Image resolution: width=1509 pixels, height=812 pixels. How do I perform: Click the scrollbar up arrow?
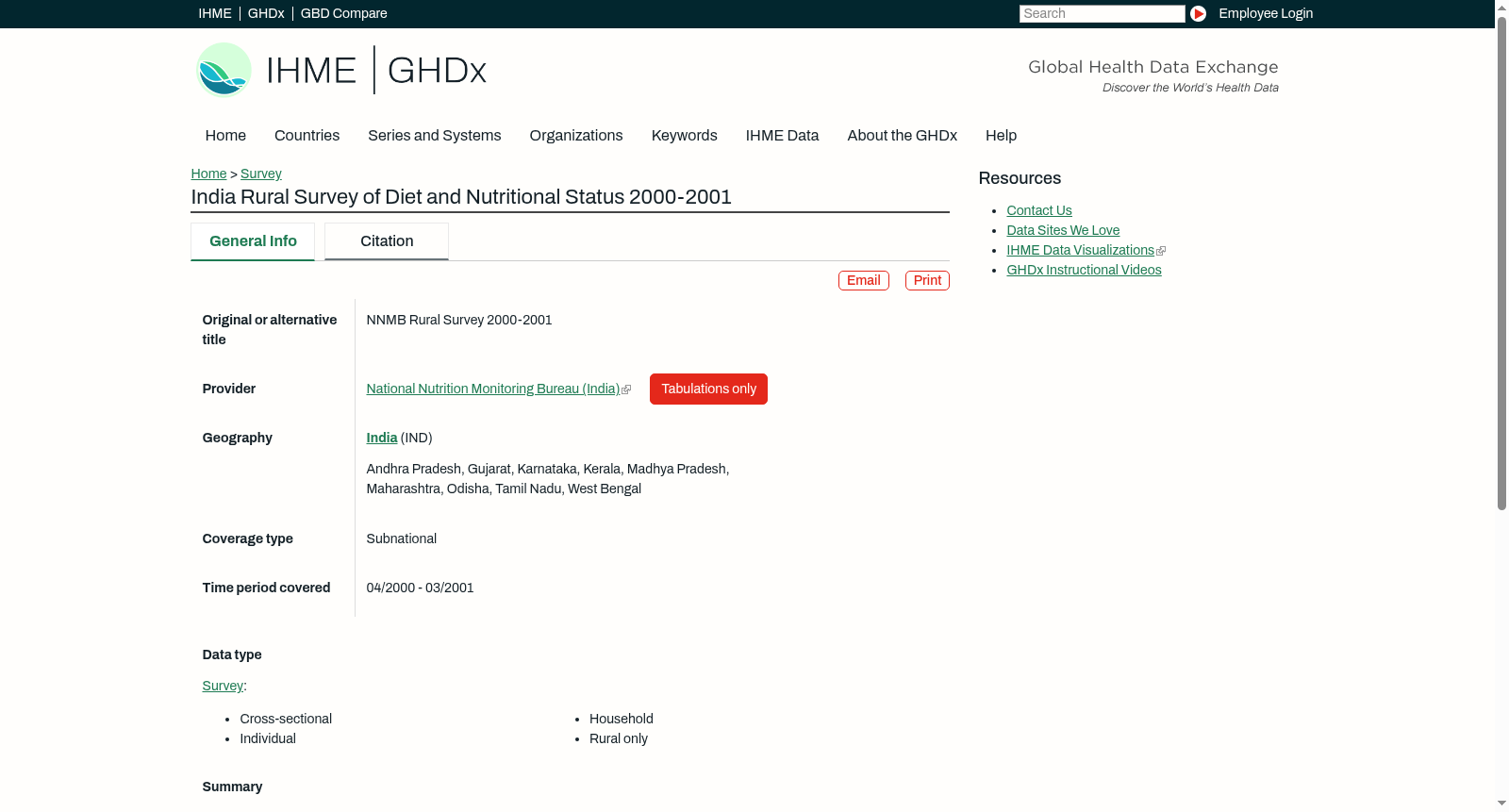pos(1501,7)
